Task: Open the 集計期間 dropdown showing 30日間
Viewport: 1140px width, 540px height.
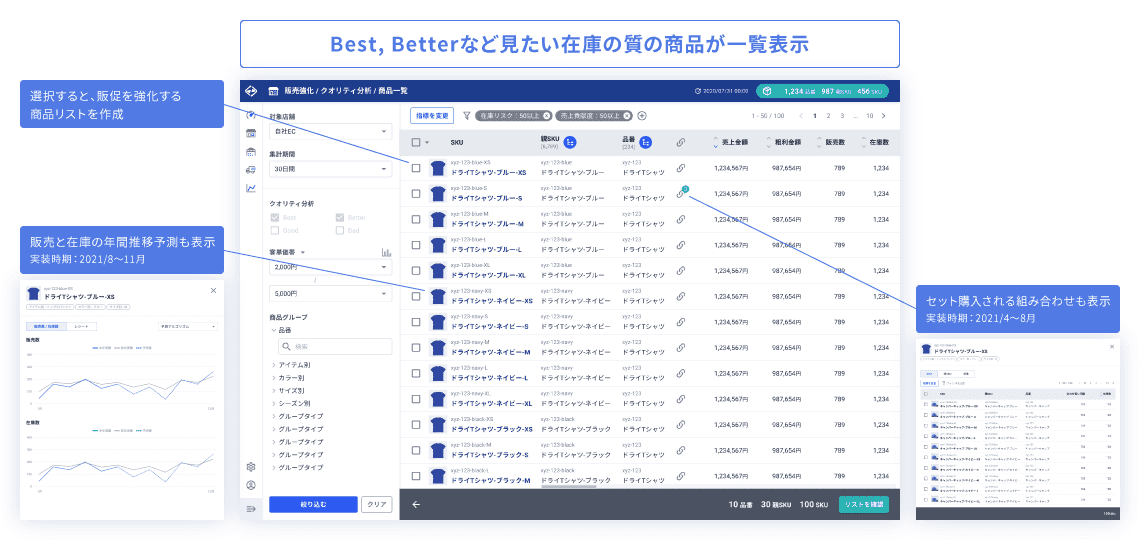Action: coord(330,169)
